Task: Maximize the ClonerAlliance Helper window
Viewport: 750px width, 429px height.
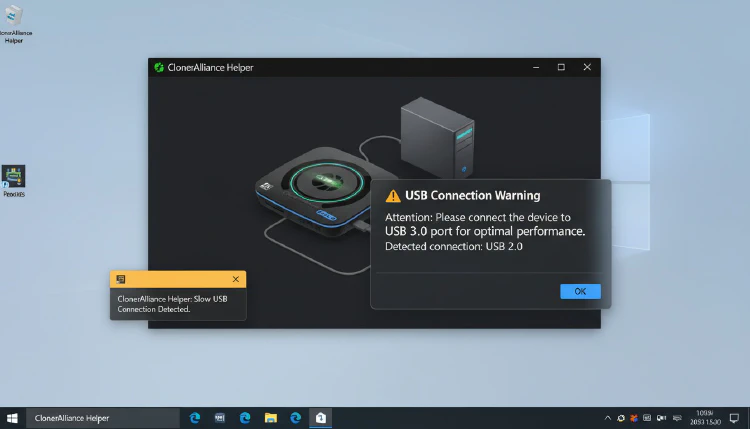Action: pyautogui.click(x=561, y=67)
